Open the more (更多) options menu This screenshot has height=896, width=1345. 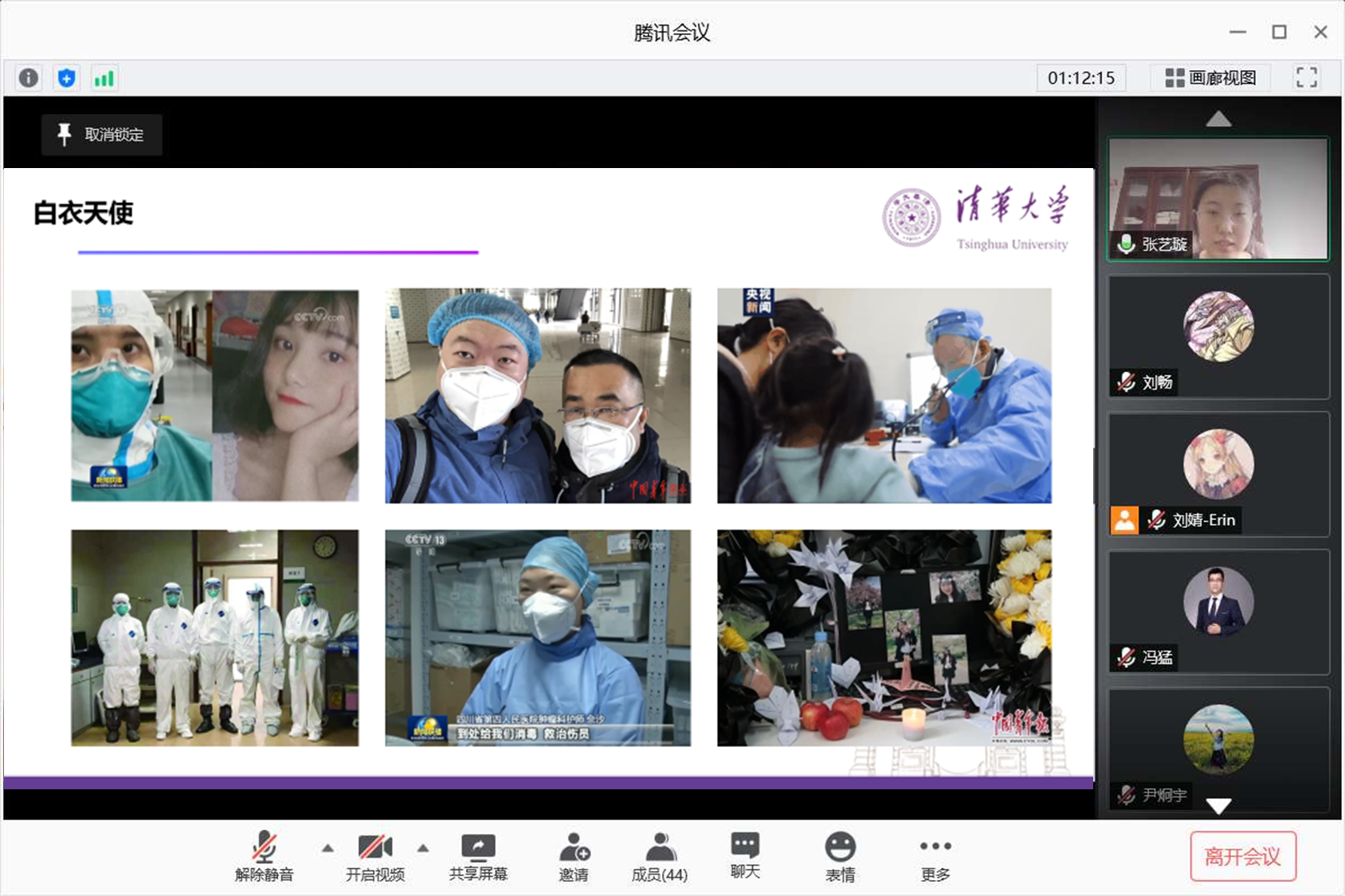click(x=935, y=857)
